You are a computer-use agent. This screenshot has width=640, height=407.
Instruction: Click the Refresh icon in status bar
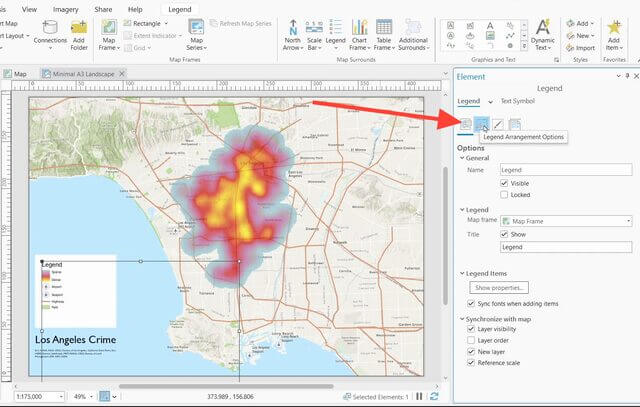pos(434,396)
